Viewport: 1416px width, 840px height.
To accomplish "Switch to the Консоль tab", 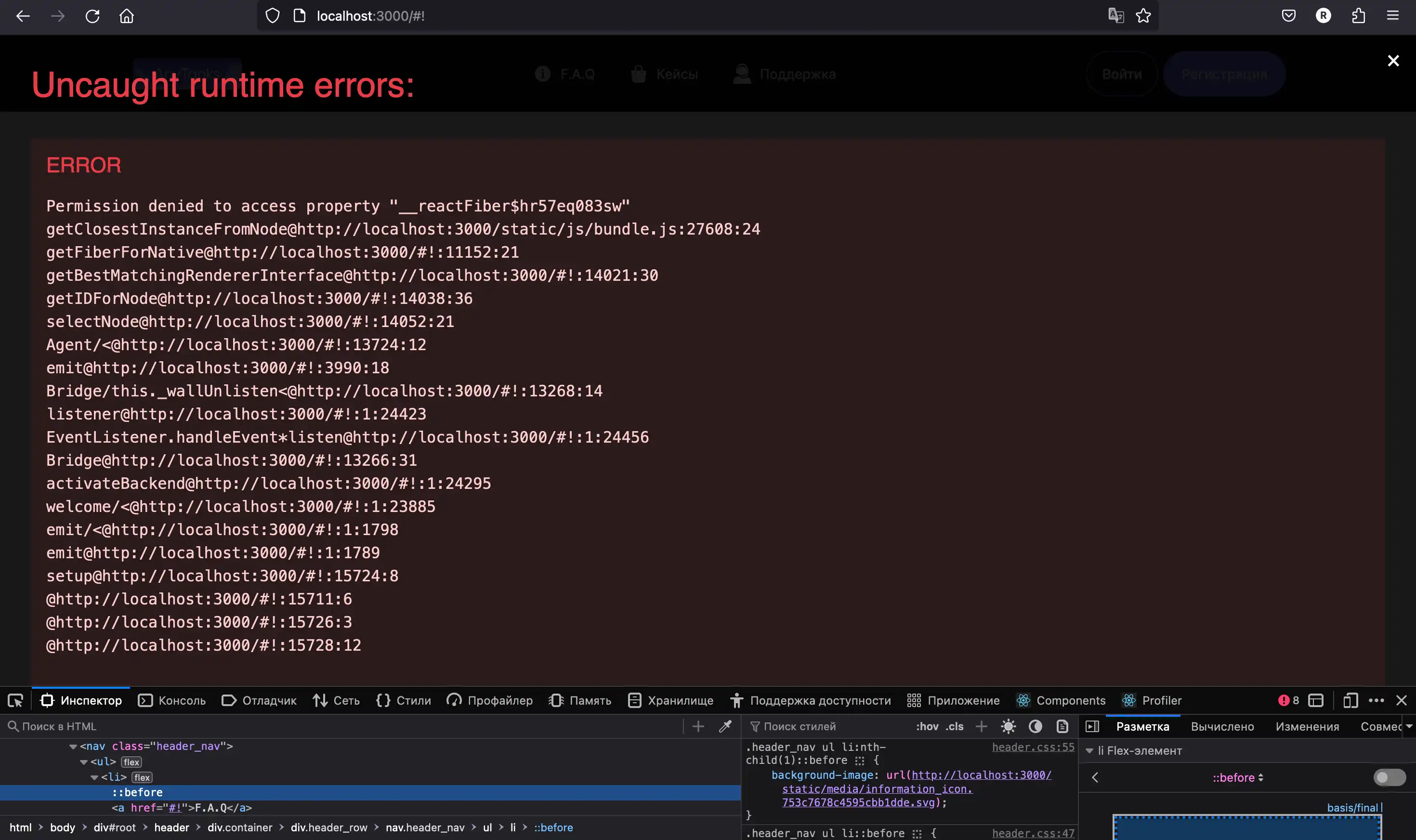I will tap(172, 701).
